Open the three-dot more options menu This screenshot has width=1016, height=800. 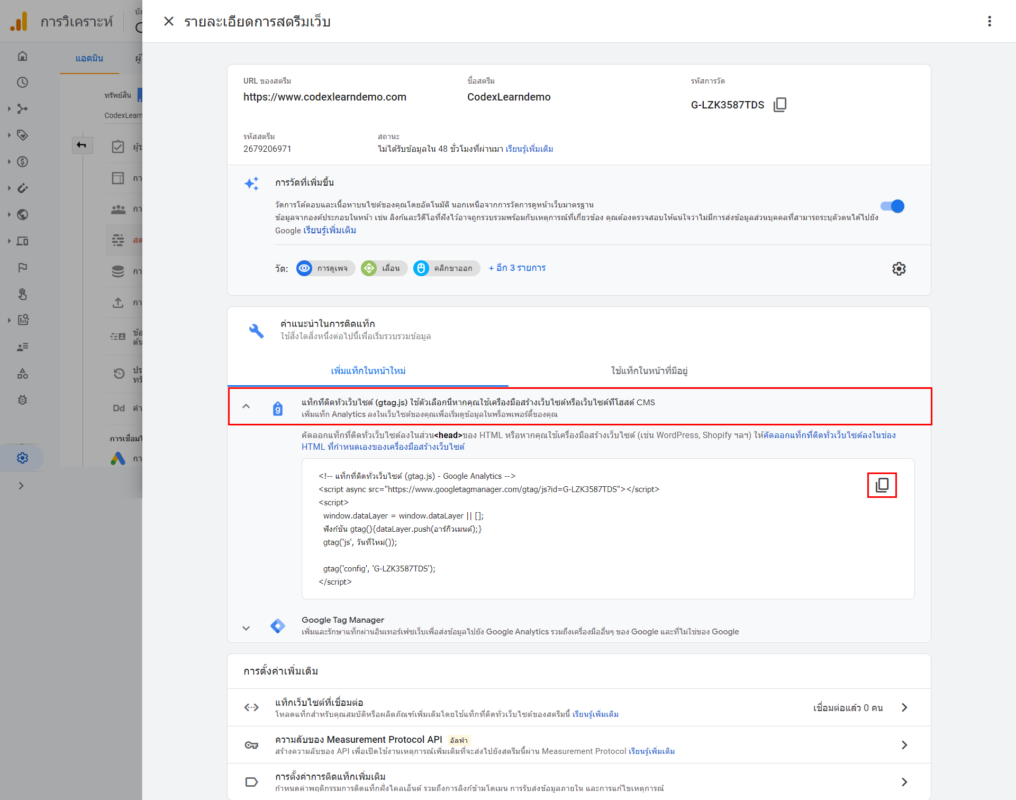[x=989, y=21]
